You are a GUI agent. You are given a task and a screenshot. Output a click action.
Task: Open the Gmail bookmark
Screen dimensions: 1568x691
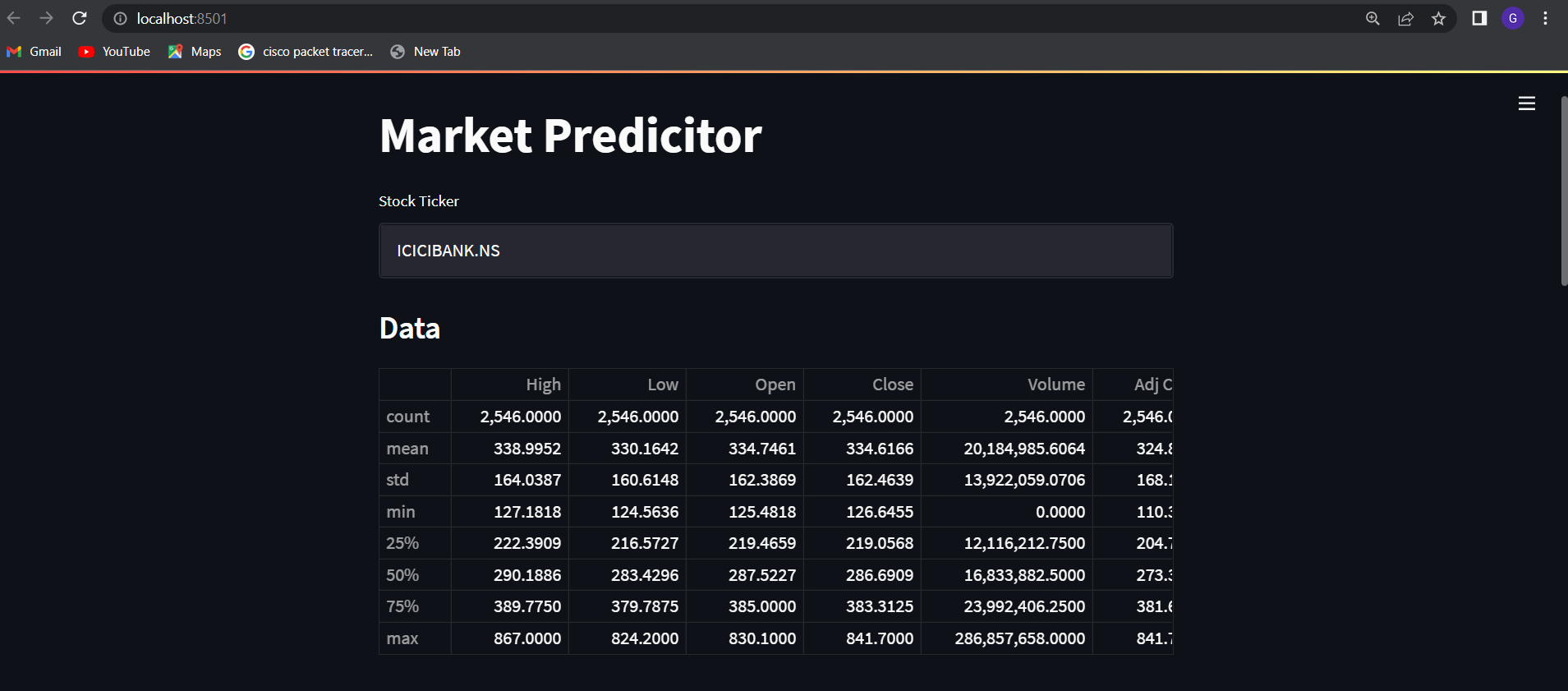pos(34,51)
